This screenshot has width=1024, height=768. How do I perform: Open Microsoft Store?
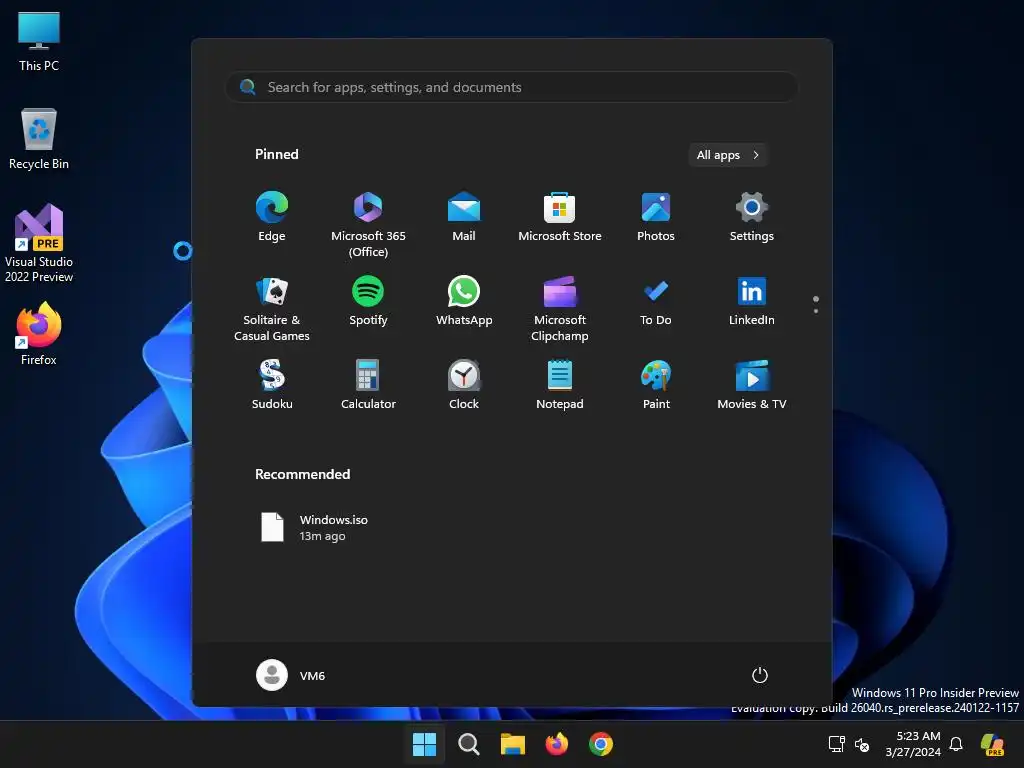click(560, 217)
